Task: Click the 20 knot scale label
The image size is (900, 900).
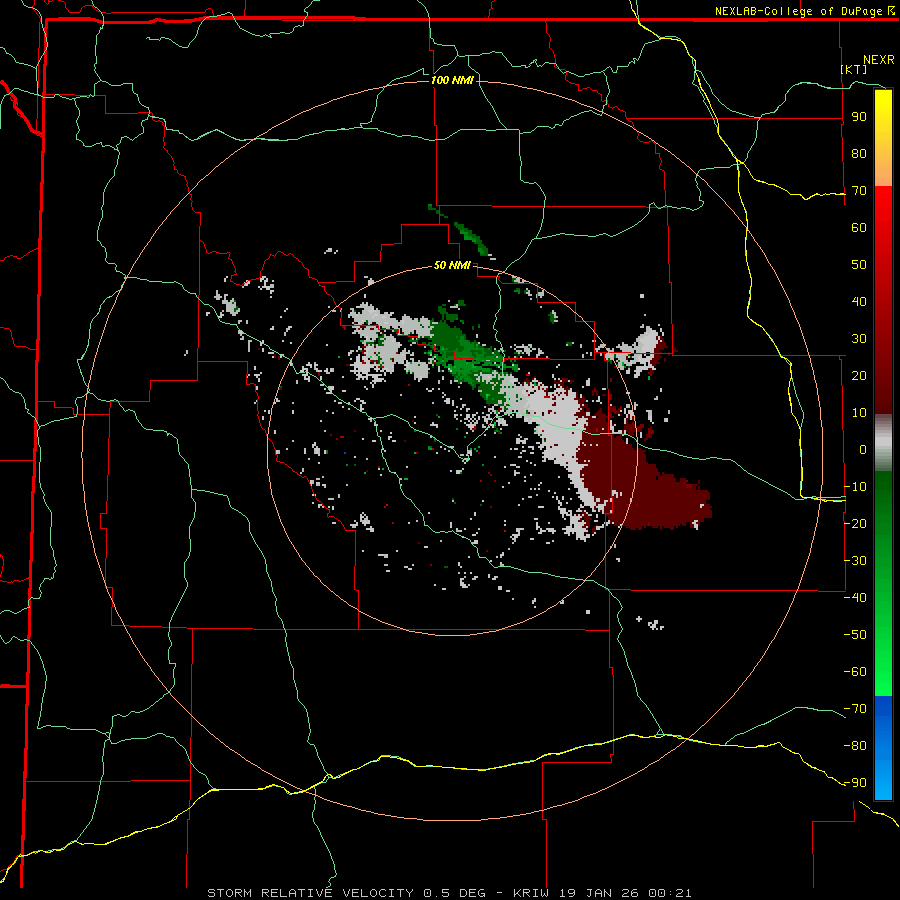Action: click(859, 375)
